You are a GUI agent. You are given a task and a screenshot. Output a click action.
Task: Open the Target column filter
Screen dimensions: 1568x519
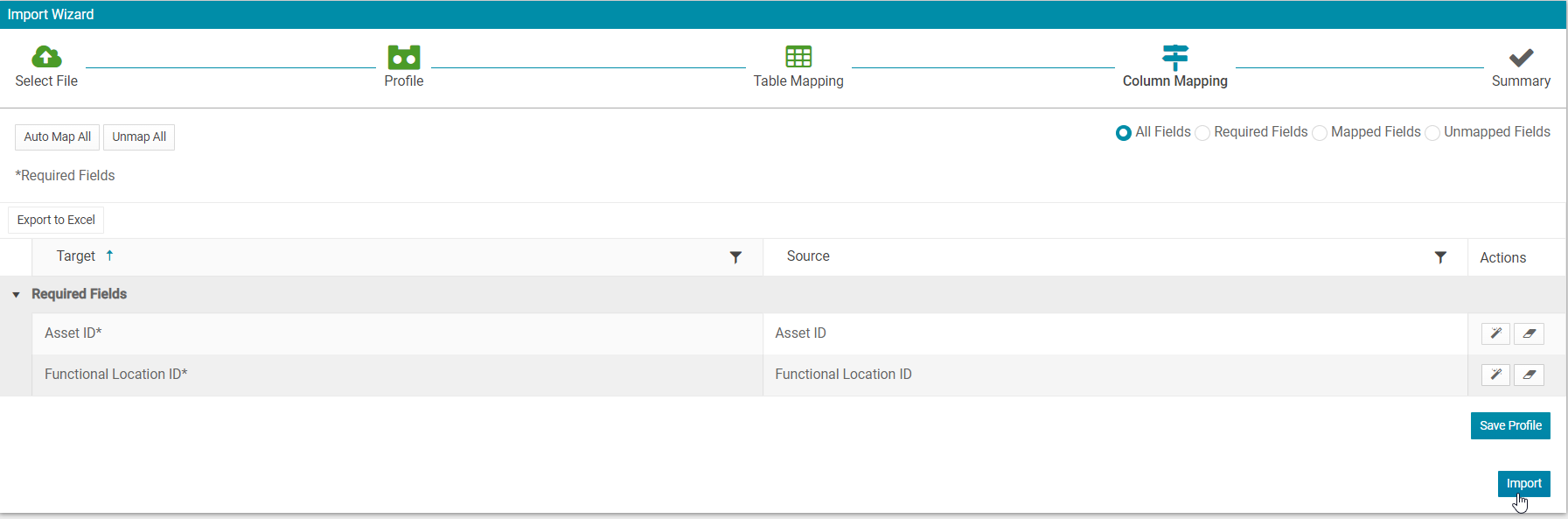click(735, 257)
